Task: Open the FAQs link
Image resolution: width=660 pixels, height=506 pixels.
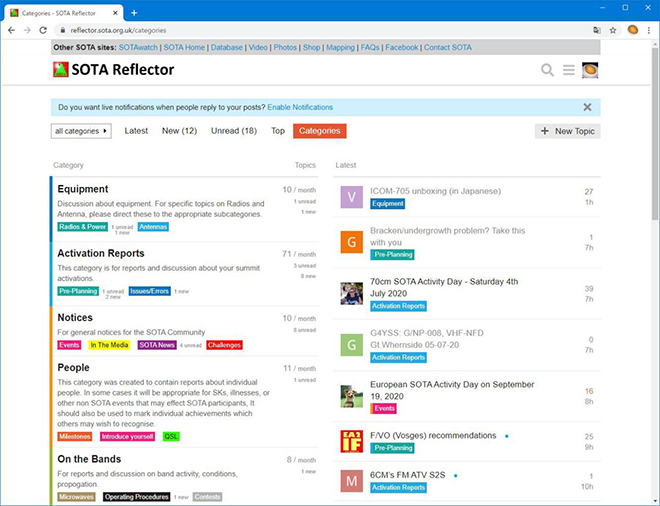Action: [370, 48]
